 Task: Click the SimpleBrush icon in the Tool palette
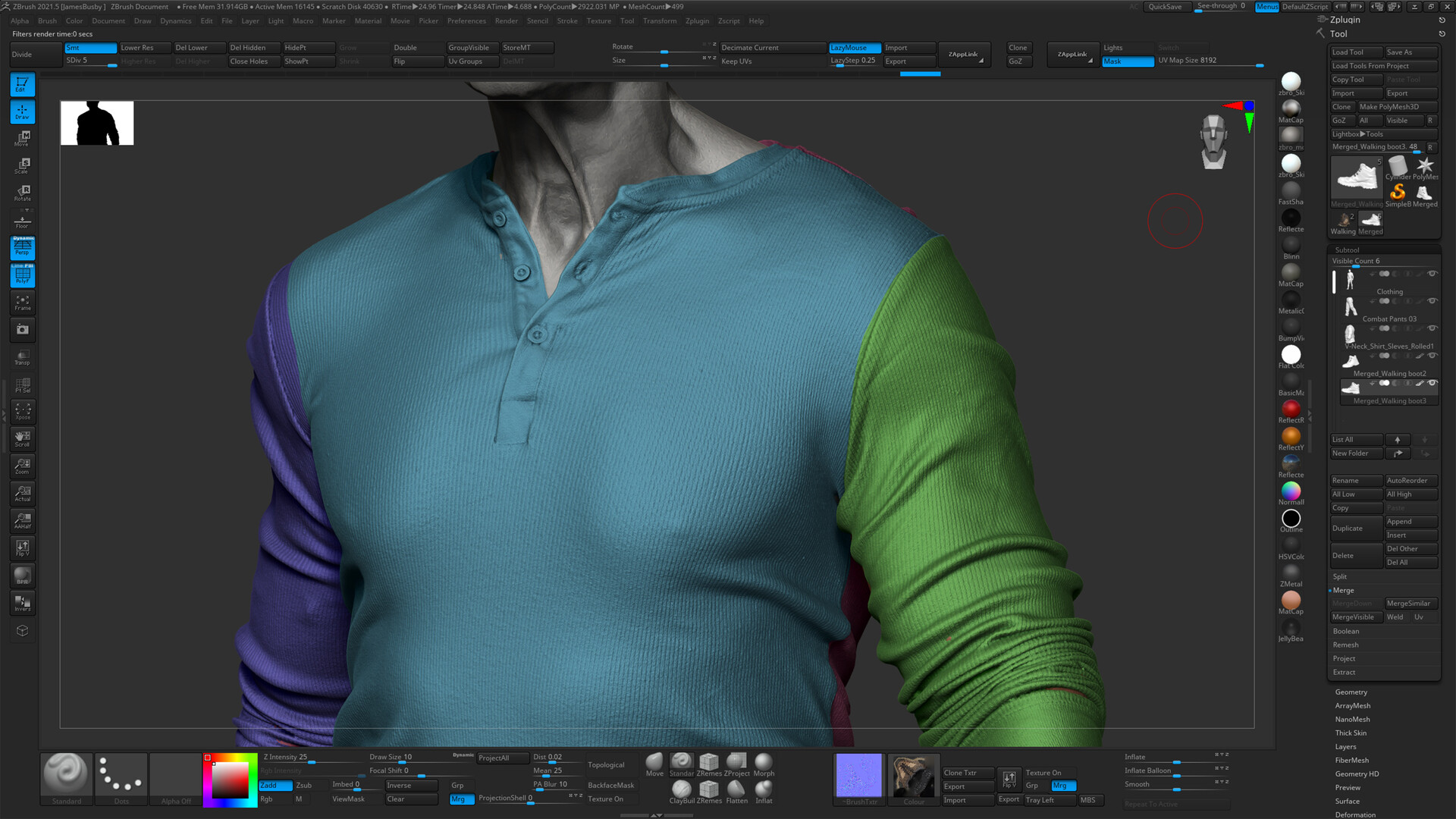(1397, 192)
